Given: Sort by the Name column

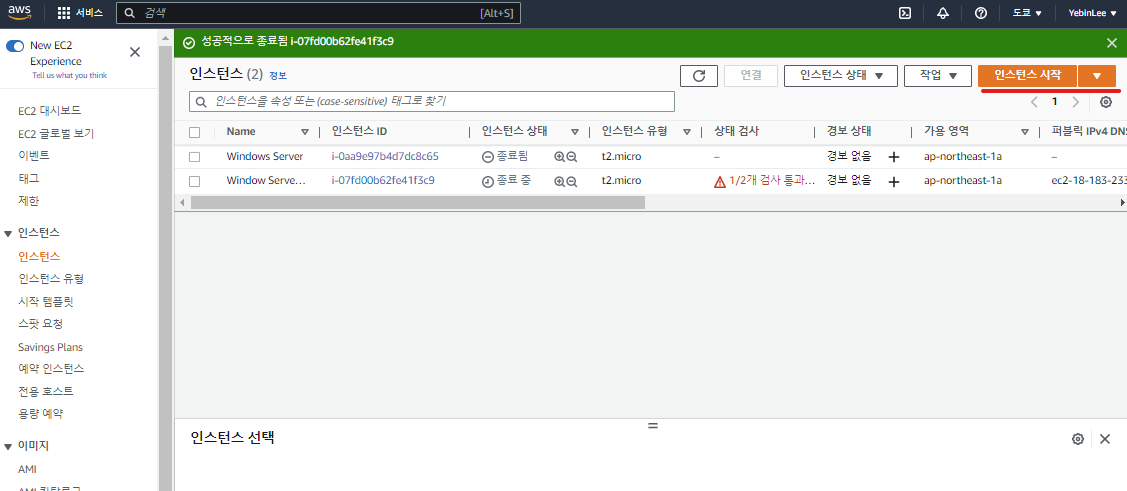Looking at the screenshot, I should 305,132.
